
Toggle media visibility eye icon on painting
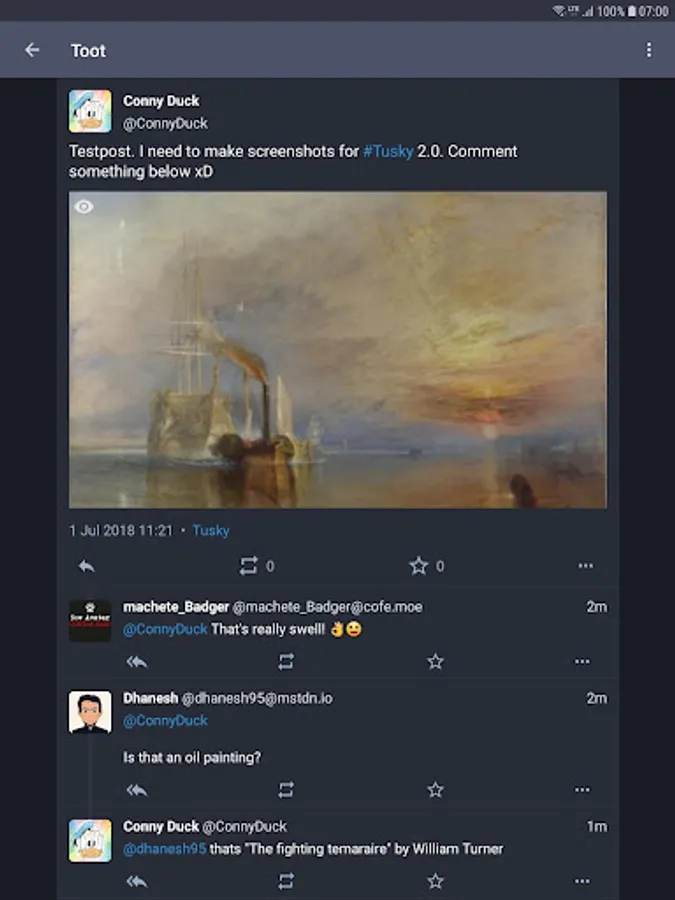click(x=85, y=207)
